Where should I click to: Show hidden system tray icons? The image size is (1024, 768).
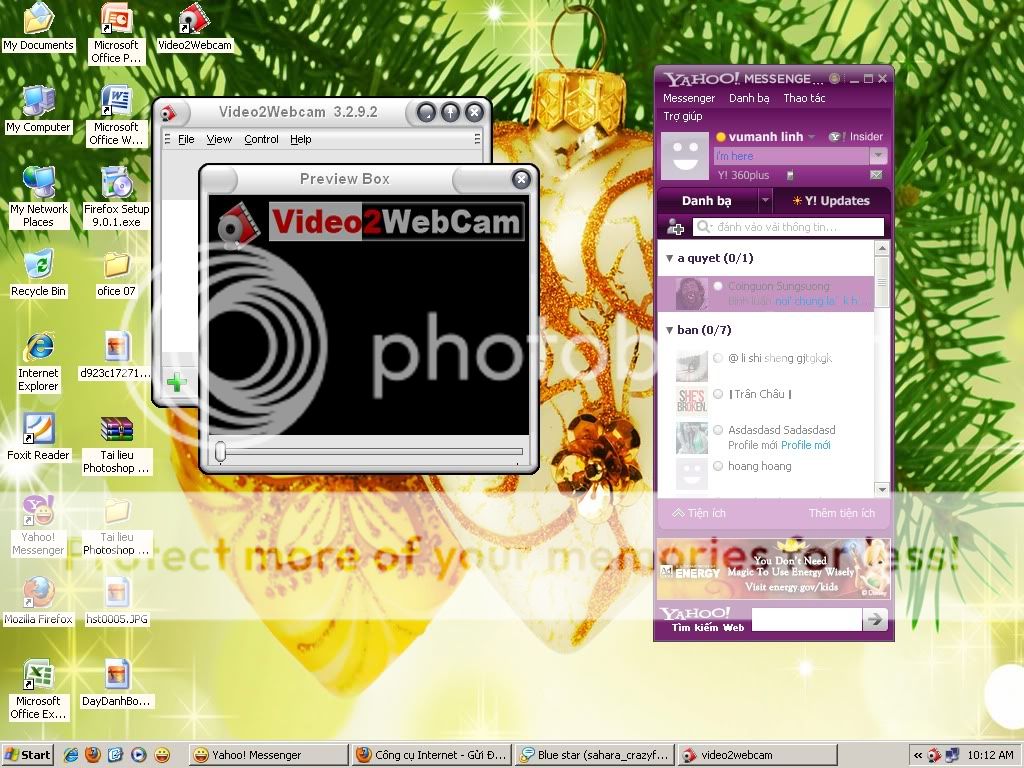(x=918, y=756)
